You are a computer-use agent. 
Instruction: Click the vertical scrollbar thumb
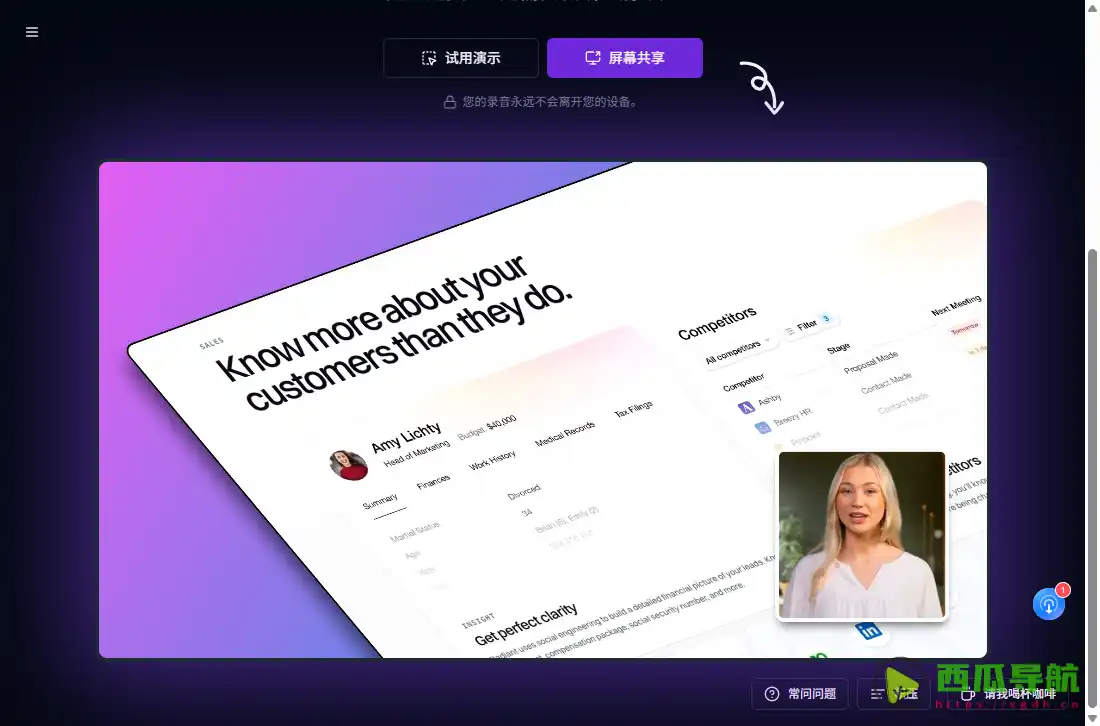pyautogui.click(x=1092, y=478)
